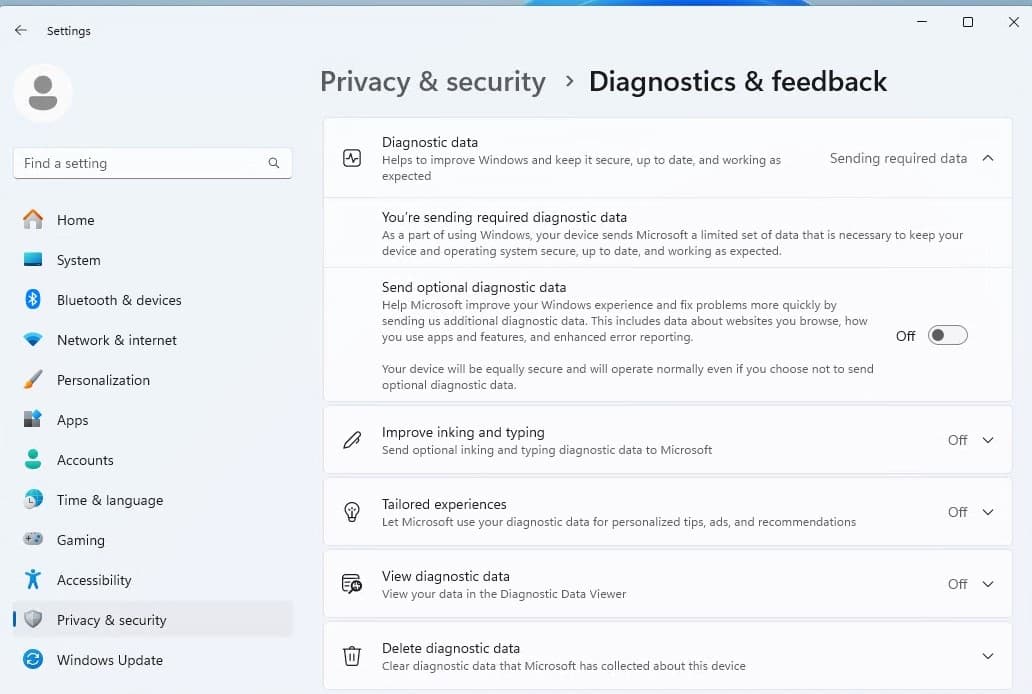This screenshot has height=694, width=1032.
Task: Open Time & language from sidebar
Action: (x=109, y=500)
